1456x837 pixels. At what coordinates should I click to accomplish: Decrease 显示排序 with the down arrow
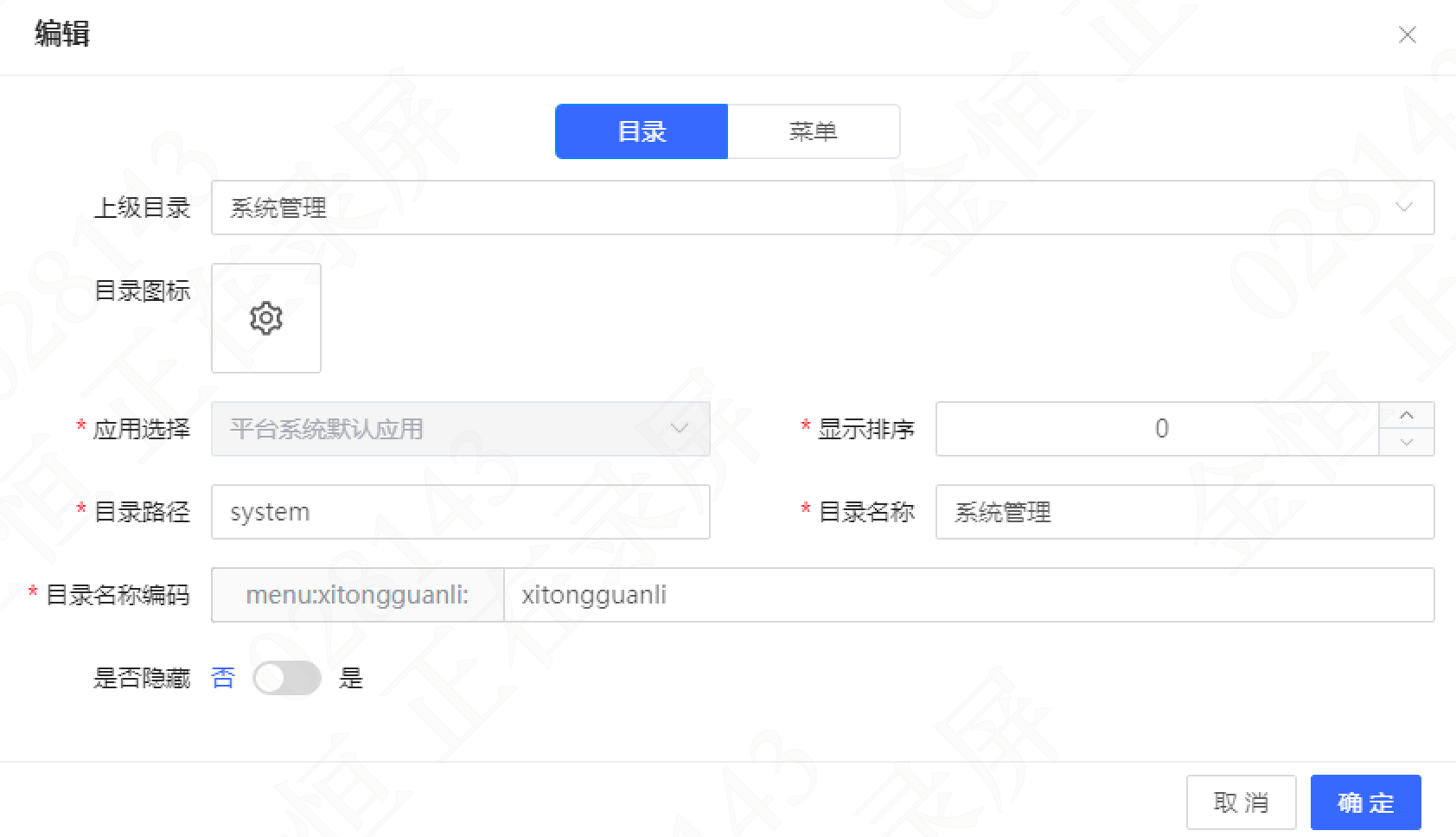click(x=1407, y=443)
